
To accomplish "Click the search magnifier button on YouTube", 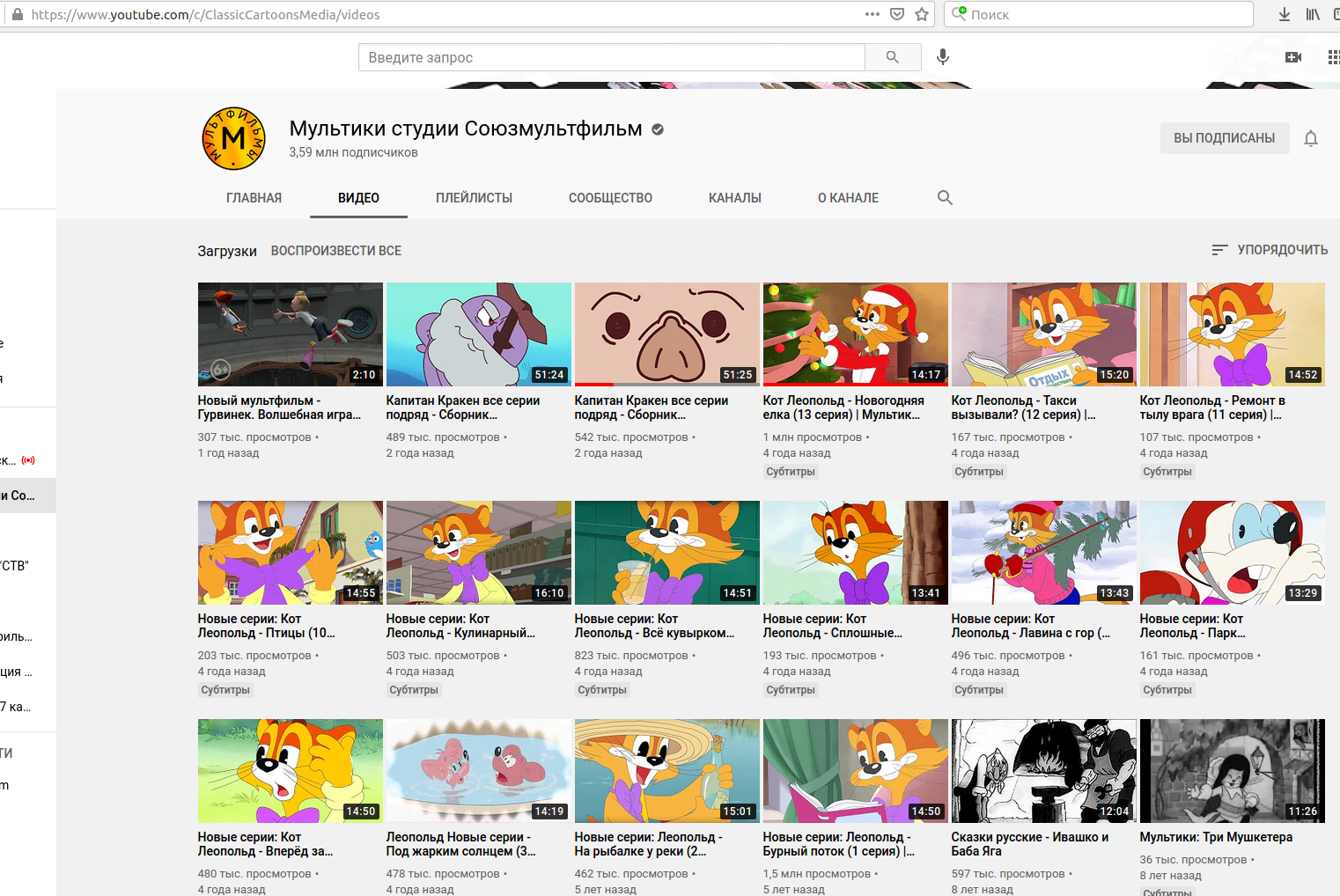I will click(893, 57).
